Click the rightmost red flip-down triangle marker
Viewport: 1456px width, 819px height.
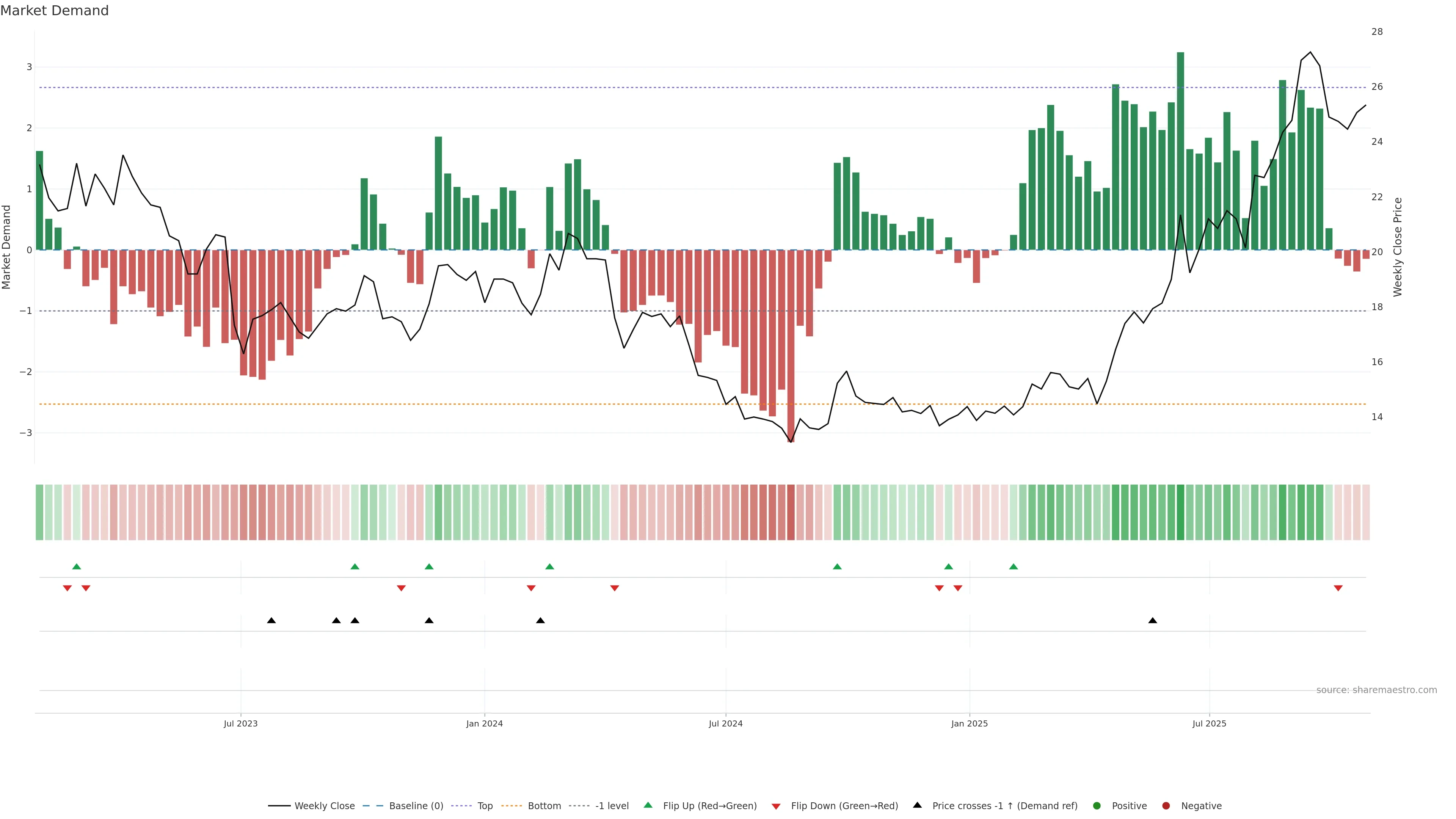(1338, 588)
